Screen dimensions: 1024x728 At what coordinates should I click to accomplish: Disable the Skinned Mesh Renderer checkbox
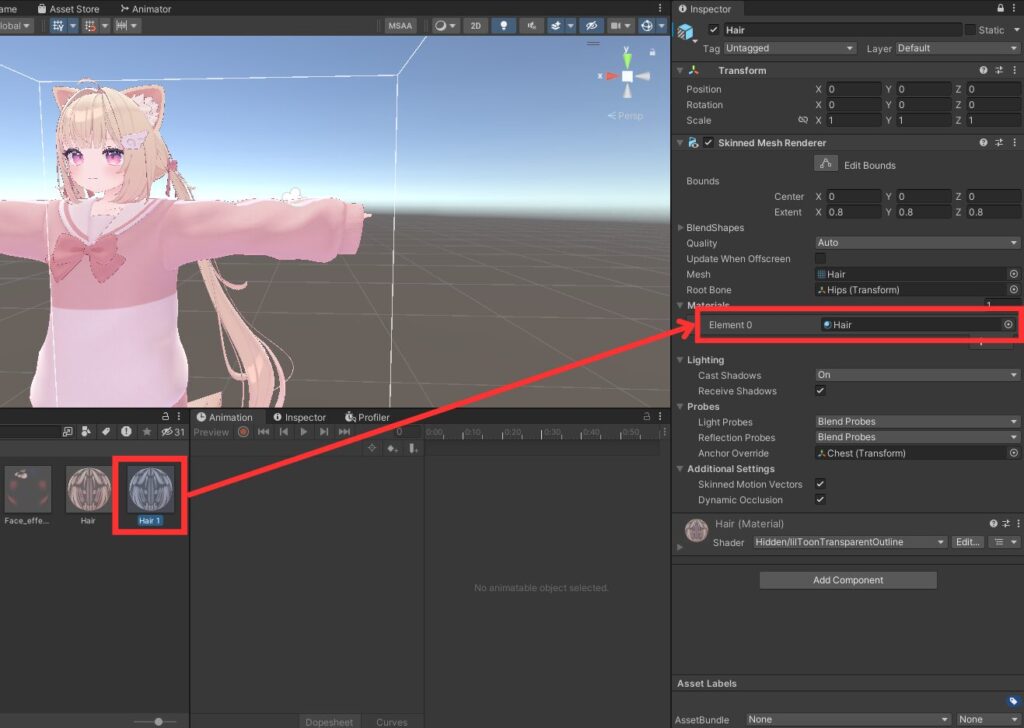(x=709, y=143)
